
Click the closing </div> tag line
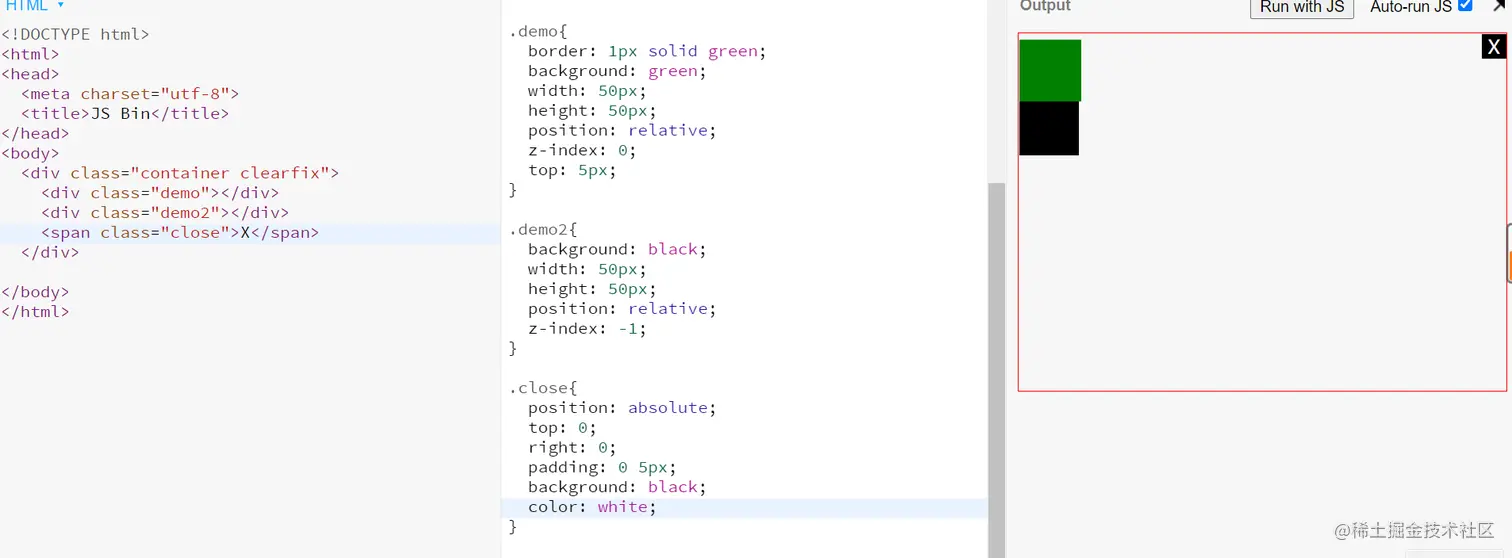(x=50, y=252)
